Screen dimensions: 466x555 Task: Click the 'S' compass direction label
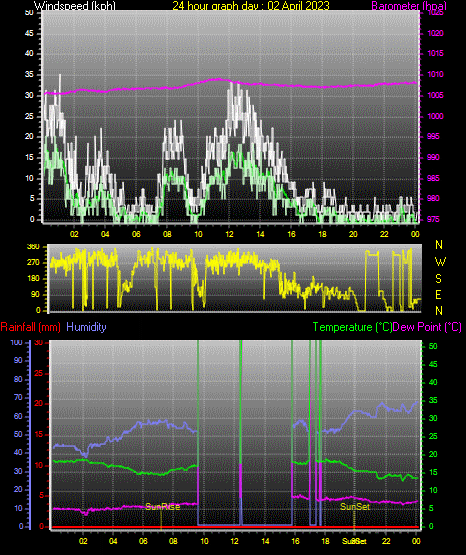[x=438, y=279]
